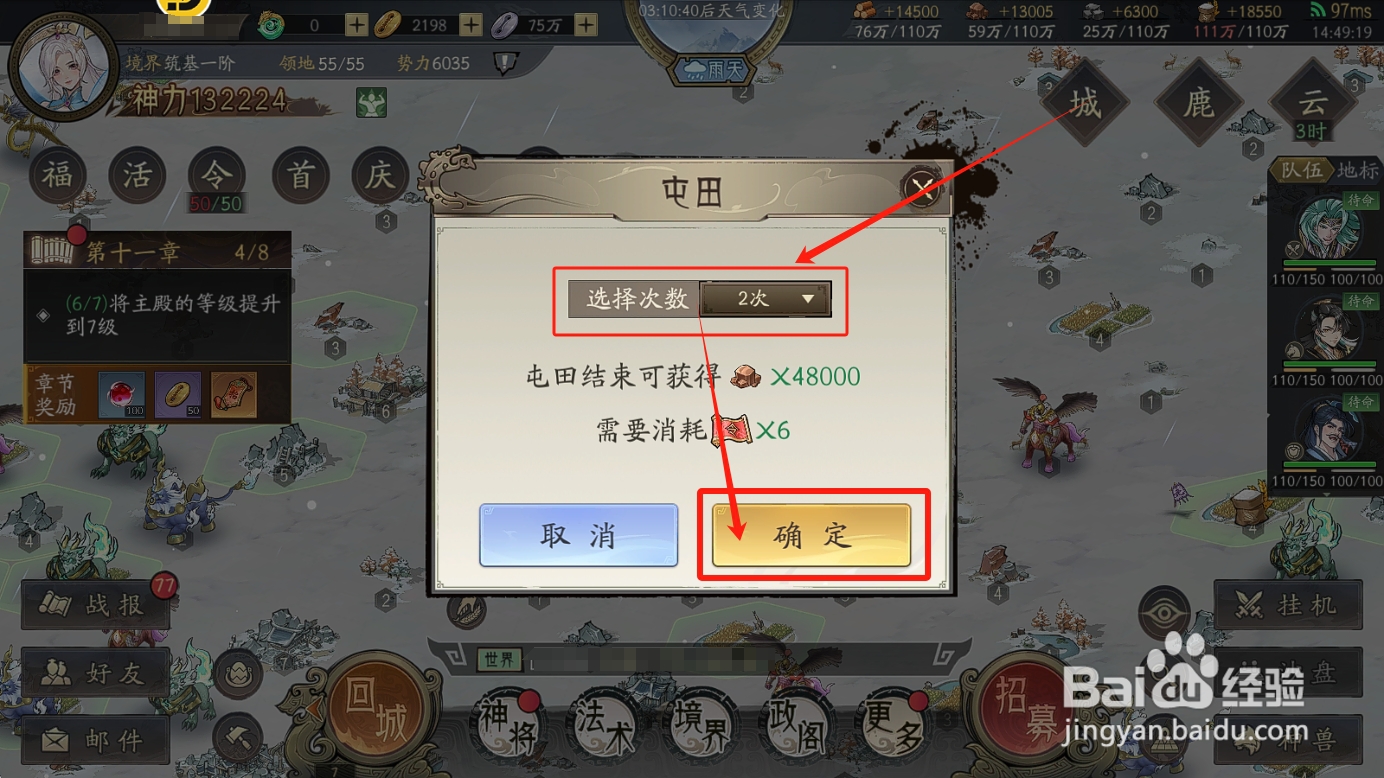Click the plus beside 75万 currency

586,25
